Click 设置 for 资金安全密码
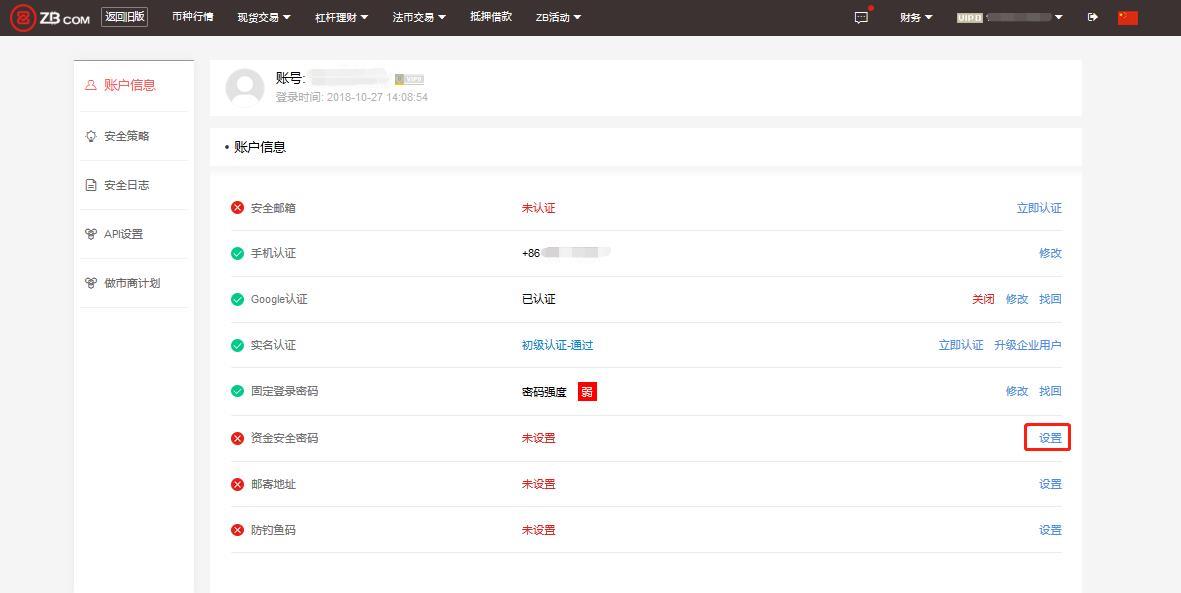 pyautogui.click(x=1049, y=438)
